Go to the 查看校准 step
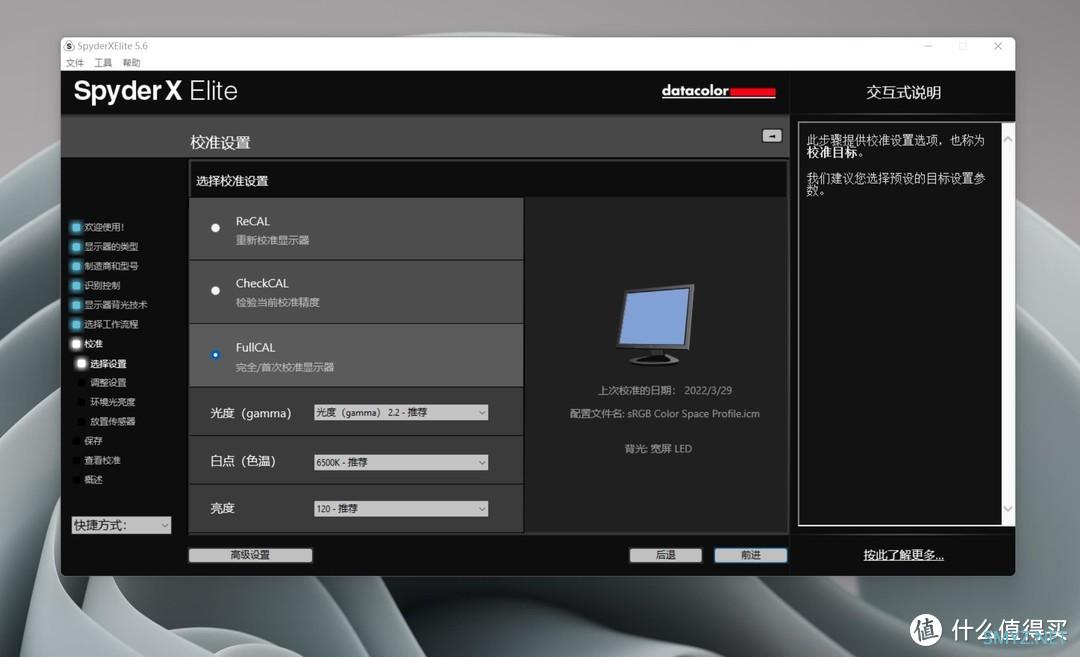The image size is (1080, 657). tap(102, 460)
